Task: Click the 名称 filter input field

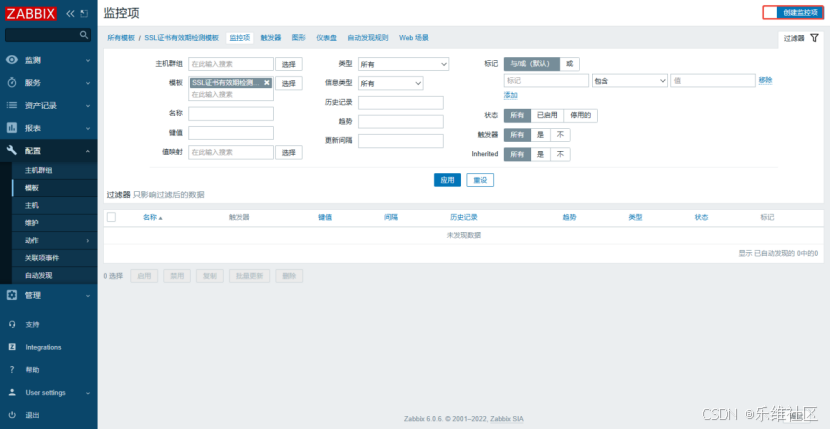Action: 231,113
